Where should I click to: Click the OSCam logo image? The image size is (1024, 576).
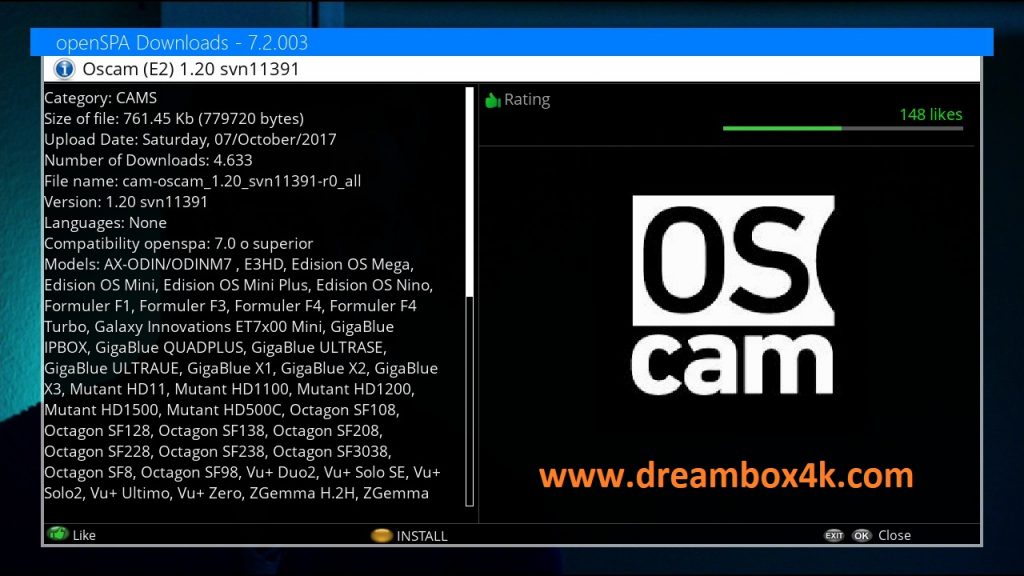pos(733,295)
